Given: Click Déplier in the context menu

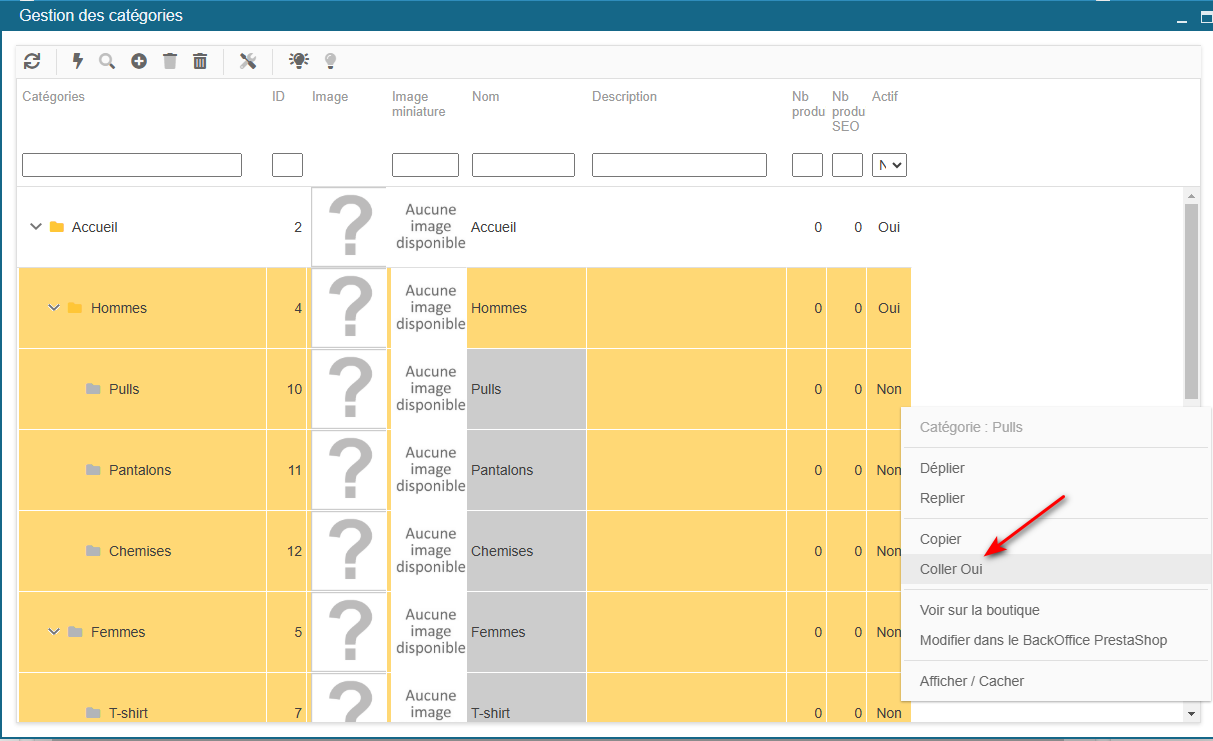Looking at the screenshot, I should click(942, 468).
